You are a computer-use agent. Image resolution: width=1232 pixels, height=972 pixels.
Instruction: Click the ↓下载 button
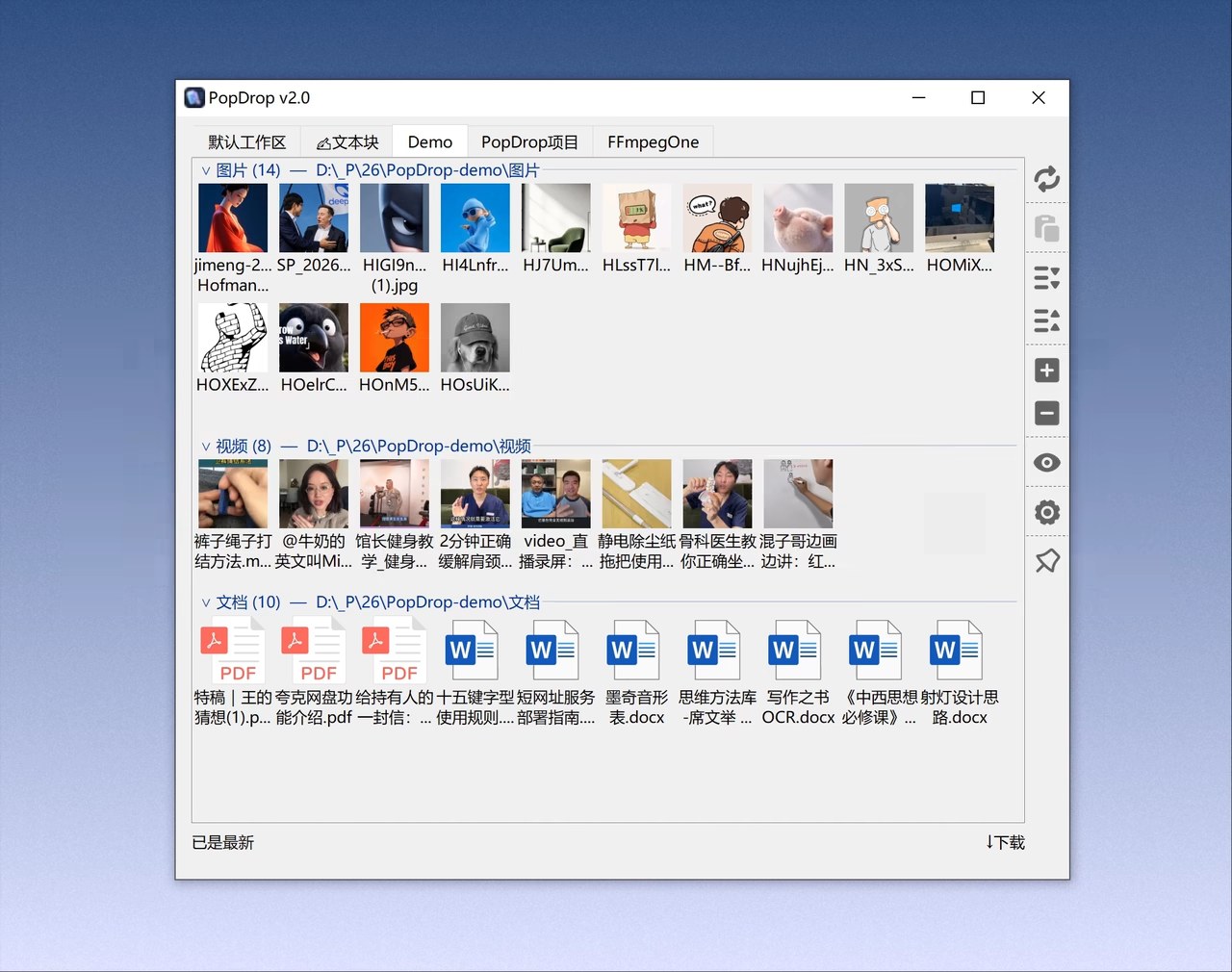coord(1005,842)
